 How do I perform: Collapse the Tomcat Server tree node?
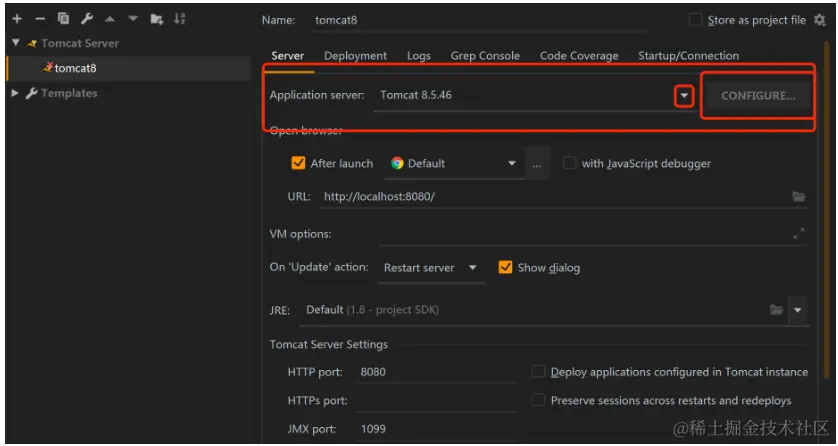[x=16, y=43]
